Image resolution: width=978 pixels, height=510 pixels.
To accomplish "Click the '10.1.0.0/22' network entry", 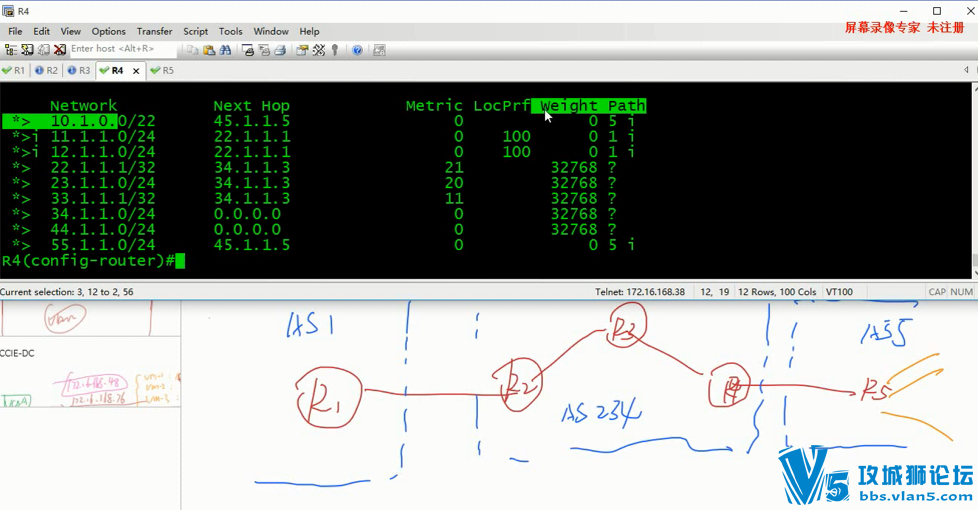I will tap(103, 121).
